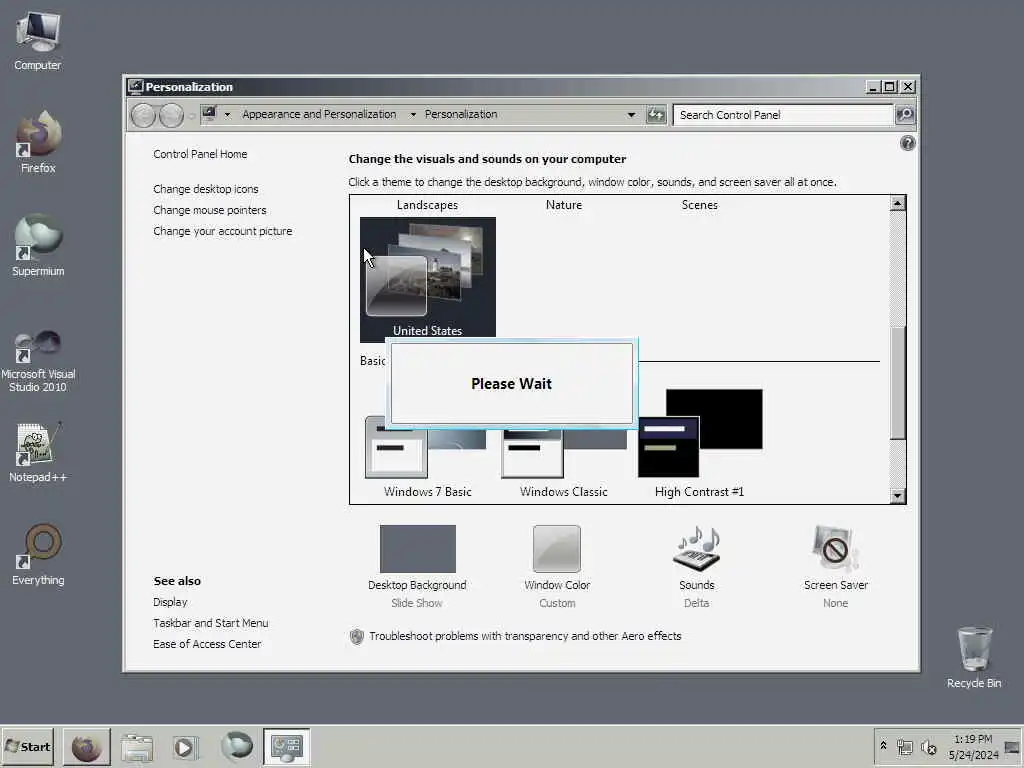Click the volume tray icon
The image size is (1024, 768).
(x=928, y=746)
